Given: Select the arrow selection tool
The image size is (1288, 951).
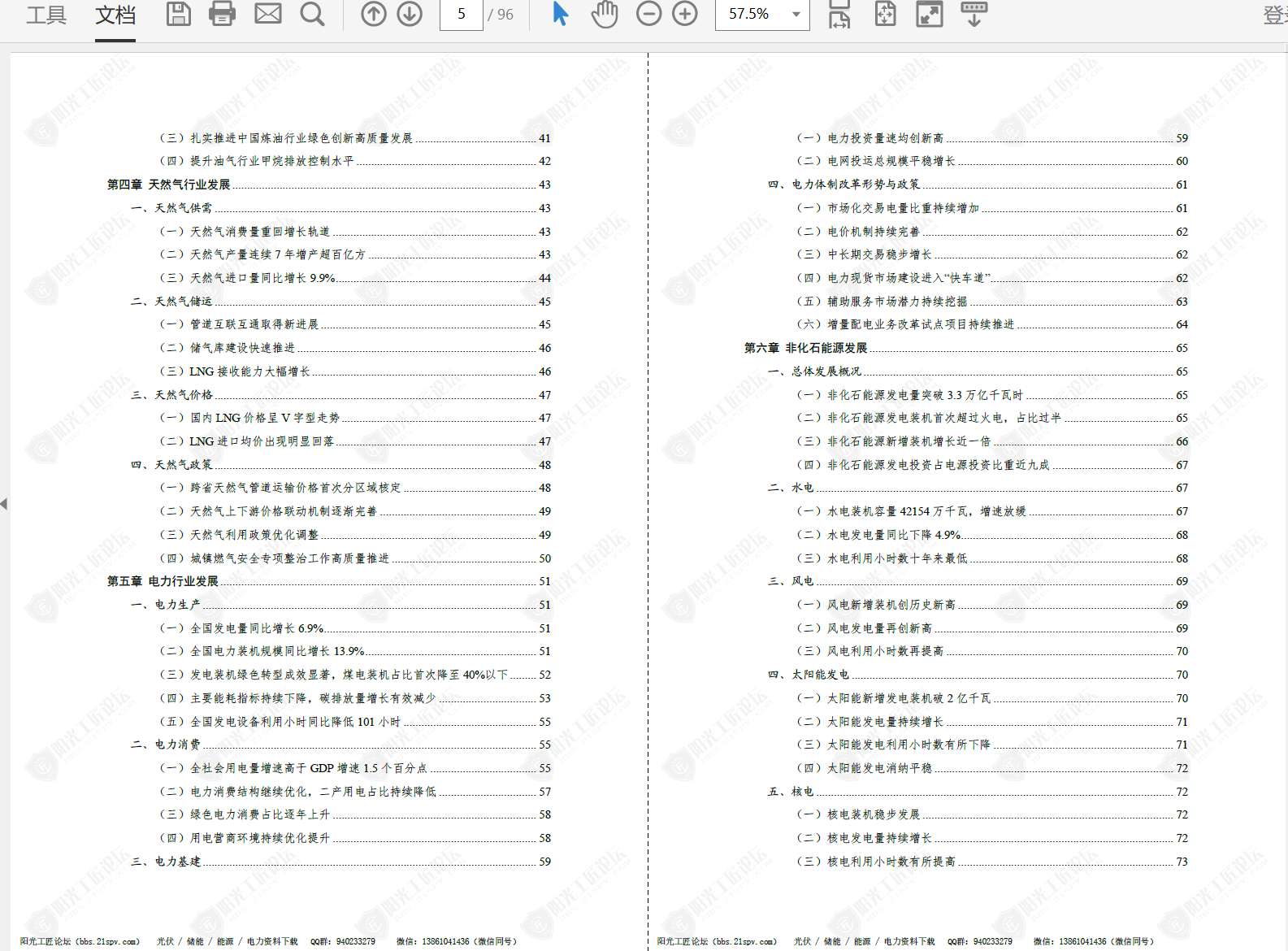Looking at the screenshot, I should (561, 14).
